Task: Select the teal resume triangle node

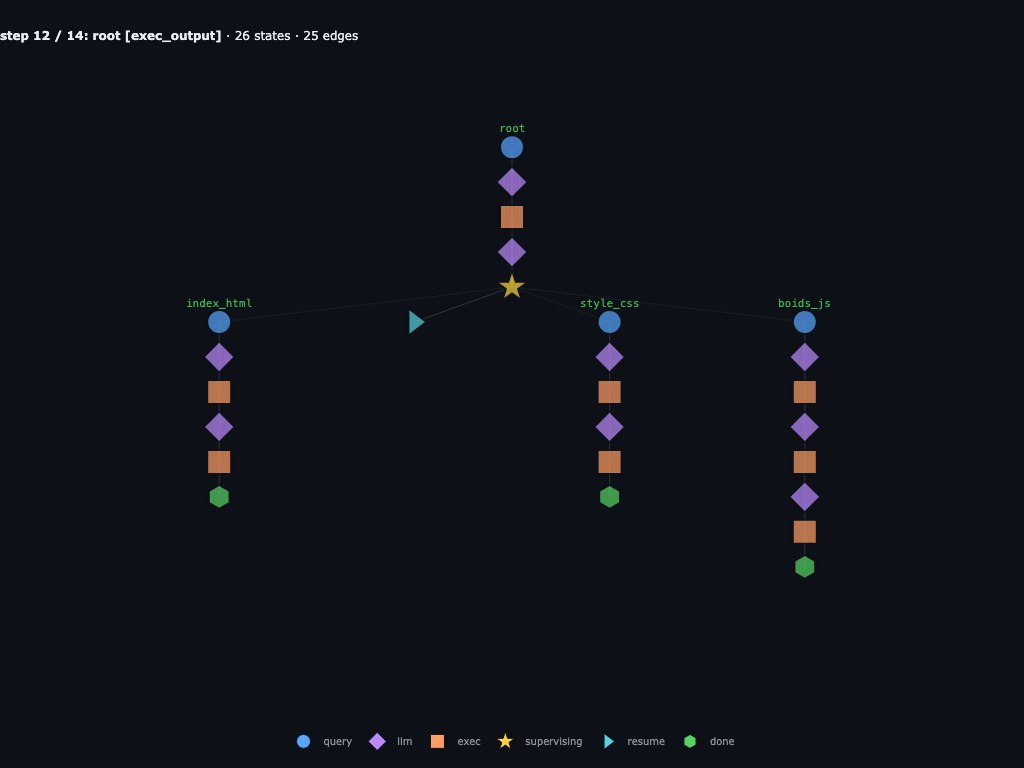Action: 416,322
